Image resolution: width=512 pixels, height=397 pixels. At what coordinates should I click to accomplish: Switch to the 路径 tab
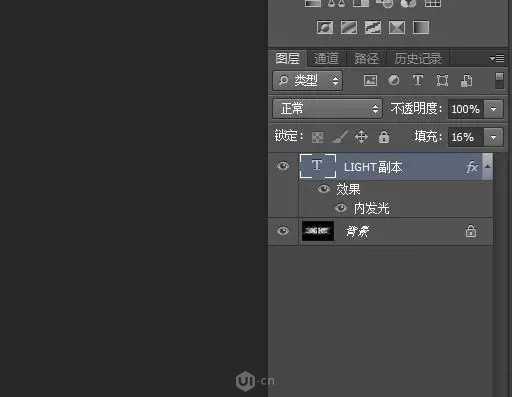point(366,59)
